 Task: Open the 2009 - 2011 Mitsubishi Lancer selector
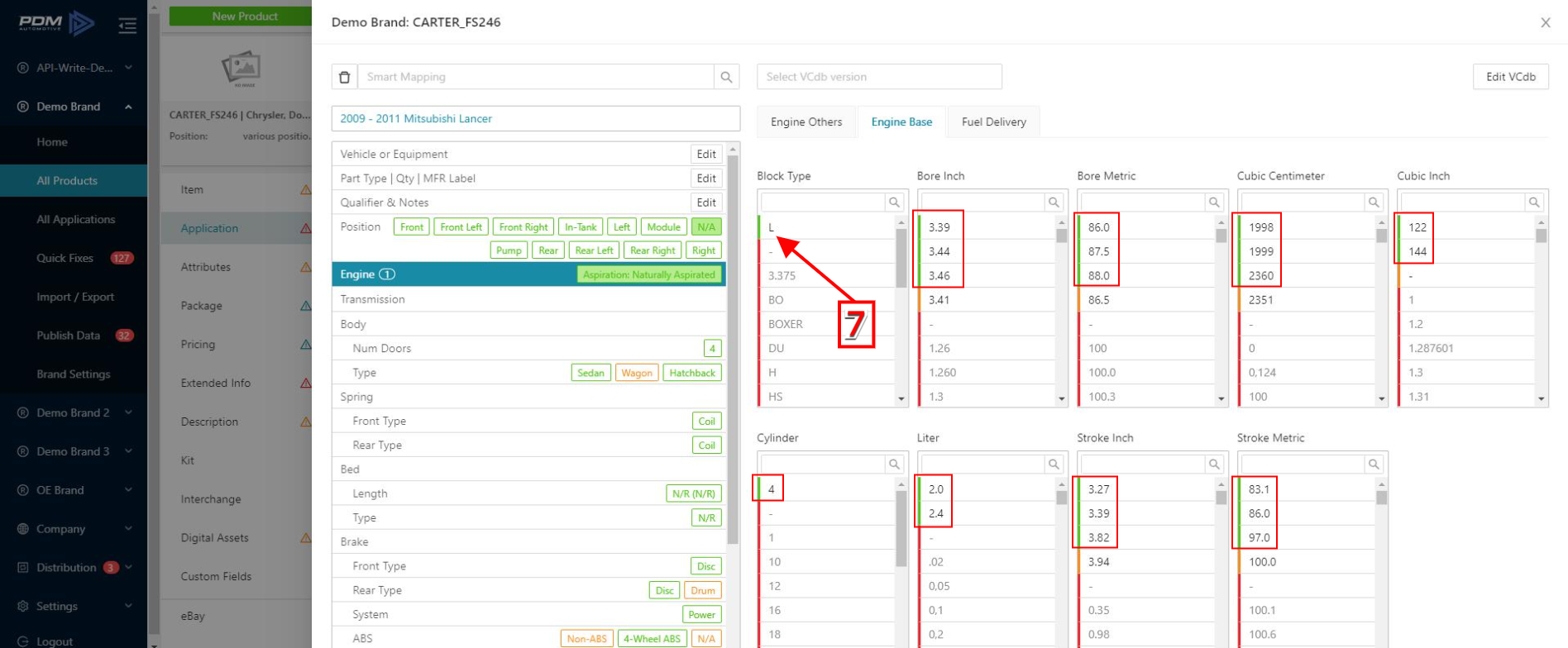[x=536, y=119]
